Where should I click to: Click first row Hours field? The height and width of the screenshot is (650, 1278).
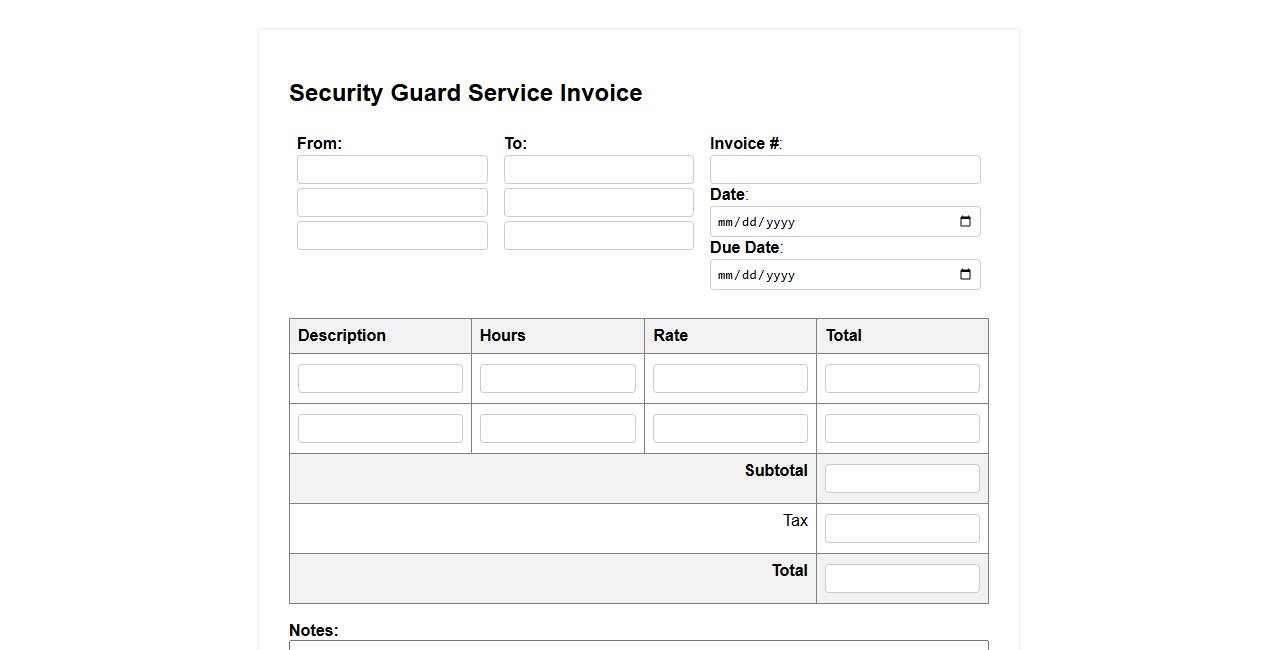tap(557, 379)
